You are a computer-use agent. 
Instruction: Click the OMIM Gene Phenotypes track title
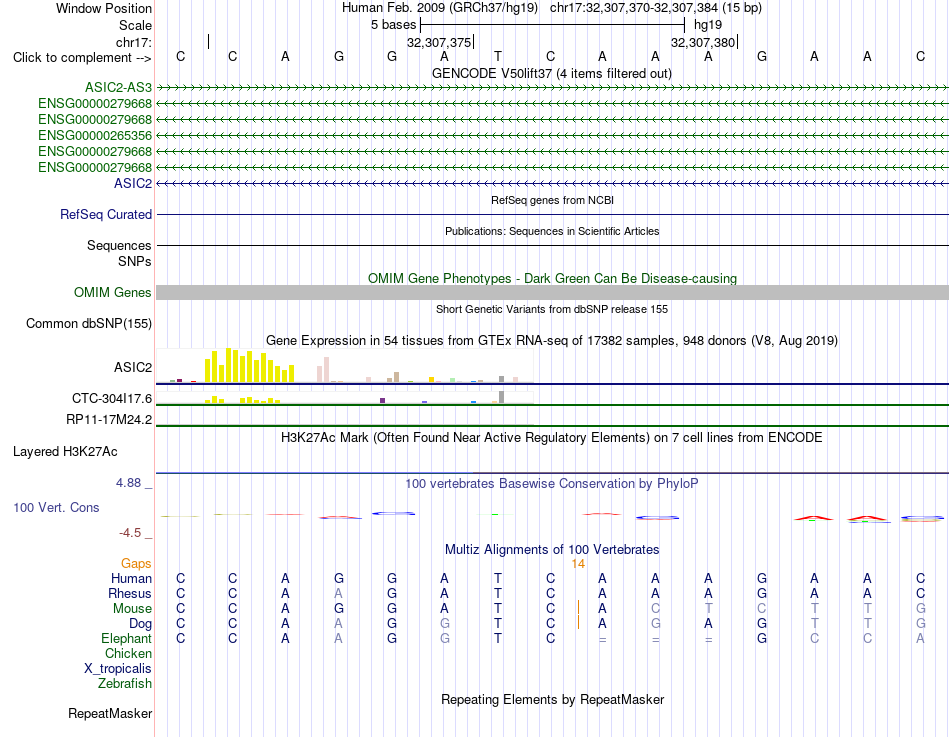[x=553, y=278]
